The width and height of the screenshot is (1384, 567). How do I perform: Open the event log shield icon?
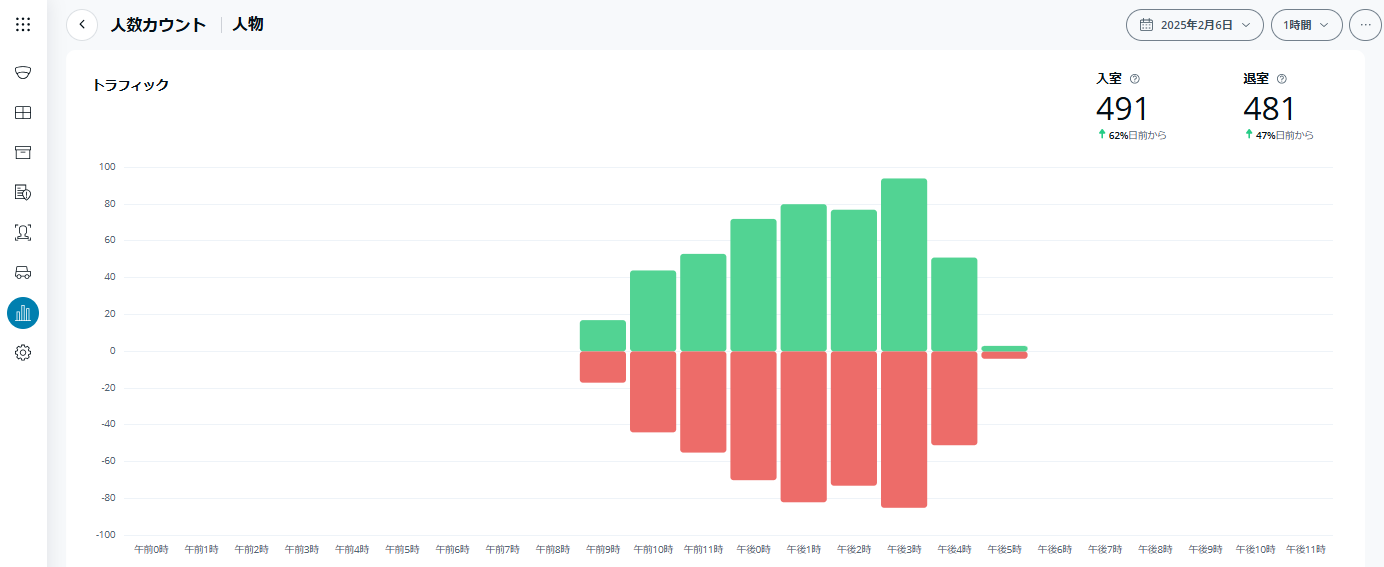point(23,192)
